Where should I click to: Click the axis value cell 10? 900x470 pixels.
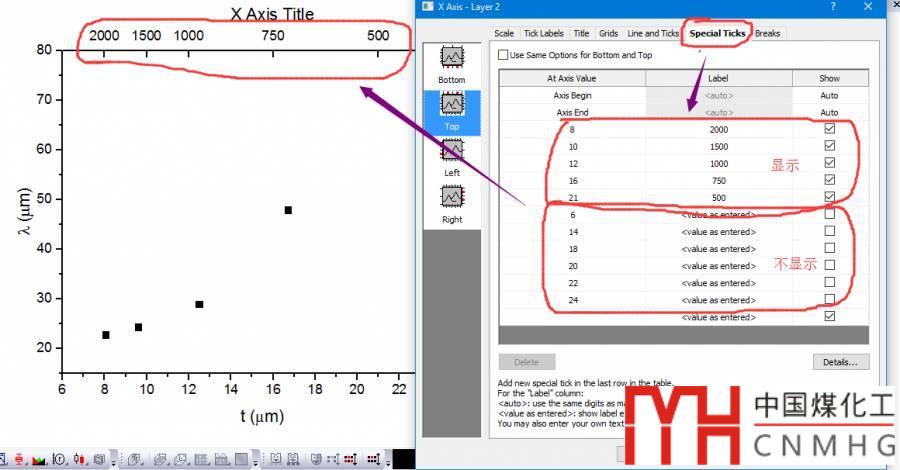coord(572,147)
